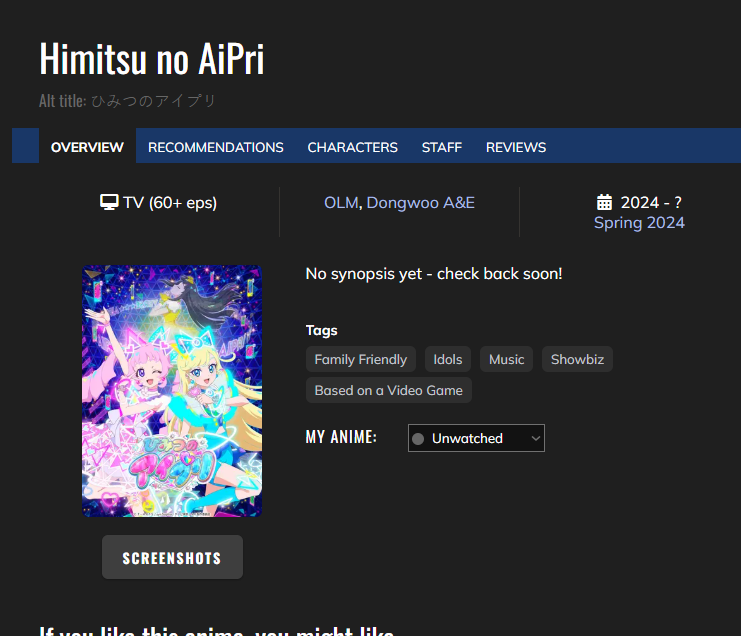Open the Showbiz tag
This screenshot has width=741, height=636.
click(x=577, y=359)
